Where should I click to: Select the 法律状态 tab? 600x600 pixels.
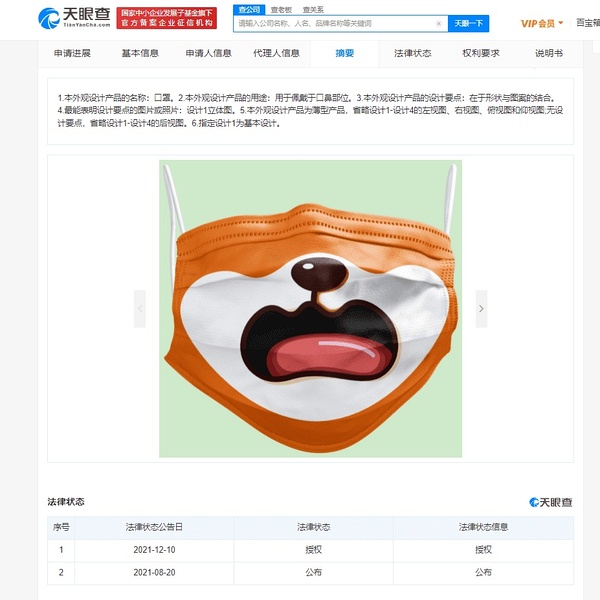pyautogui.click(x=413, y=53)
